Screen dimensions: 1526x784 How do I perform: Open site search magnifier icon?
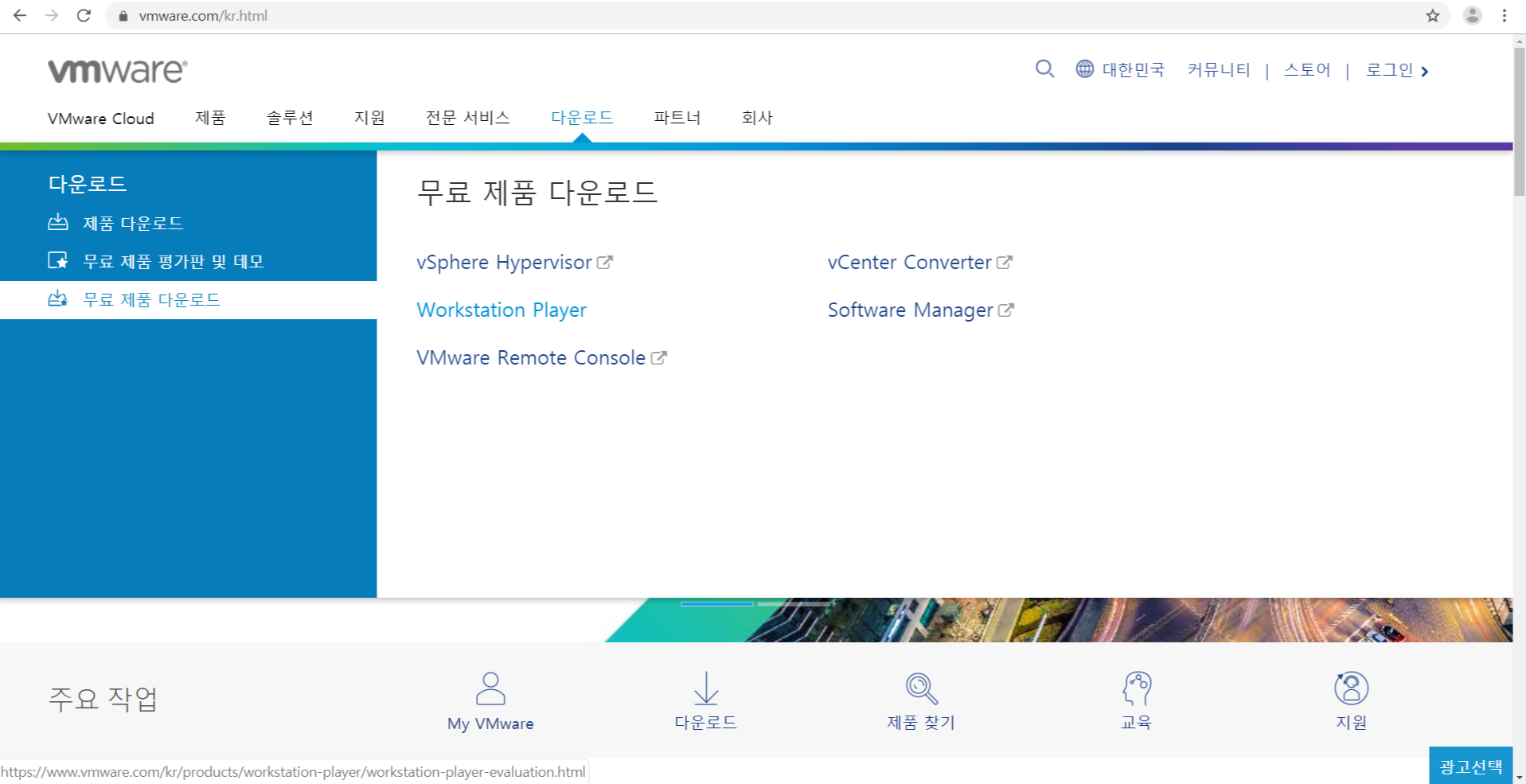[x=1045, y=69]
